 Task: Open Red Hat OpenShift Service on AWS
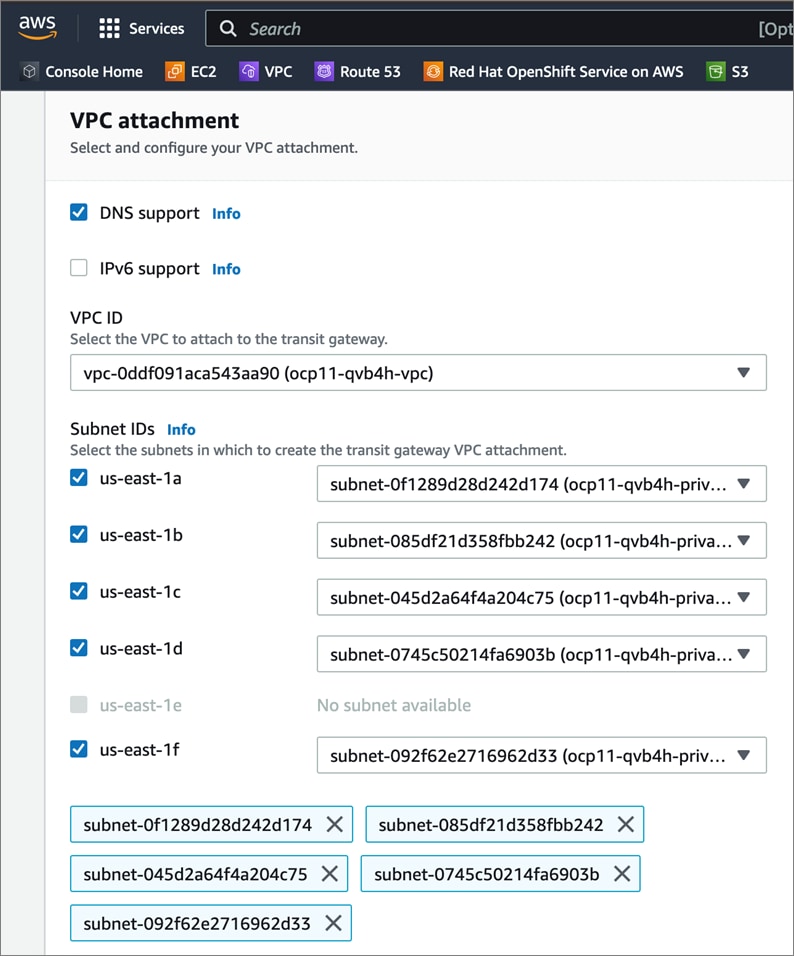(x=554, y=71)
